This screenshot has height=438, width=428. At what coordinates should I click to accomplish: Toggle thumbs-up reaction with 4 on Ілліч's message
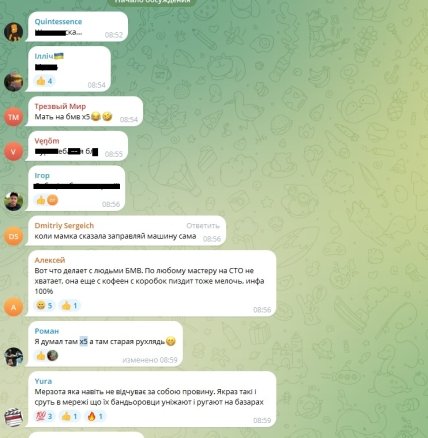pyautogui.click(x=44, y=81)
